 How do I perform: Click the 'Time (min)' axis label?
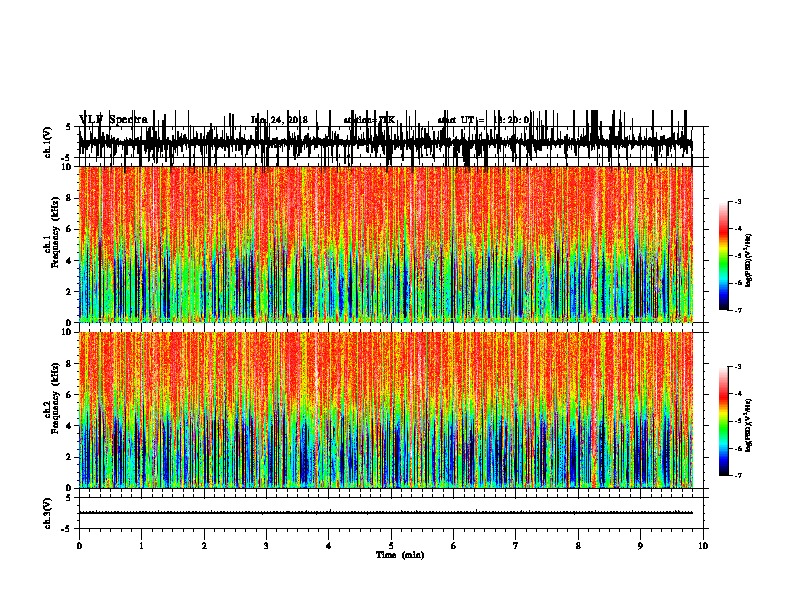(x=400, y=555)
